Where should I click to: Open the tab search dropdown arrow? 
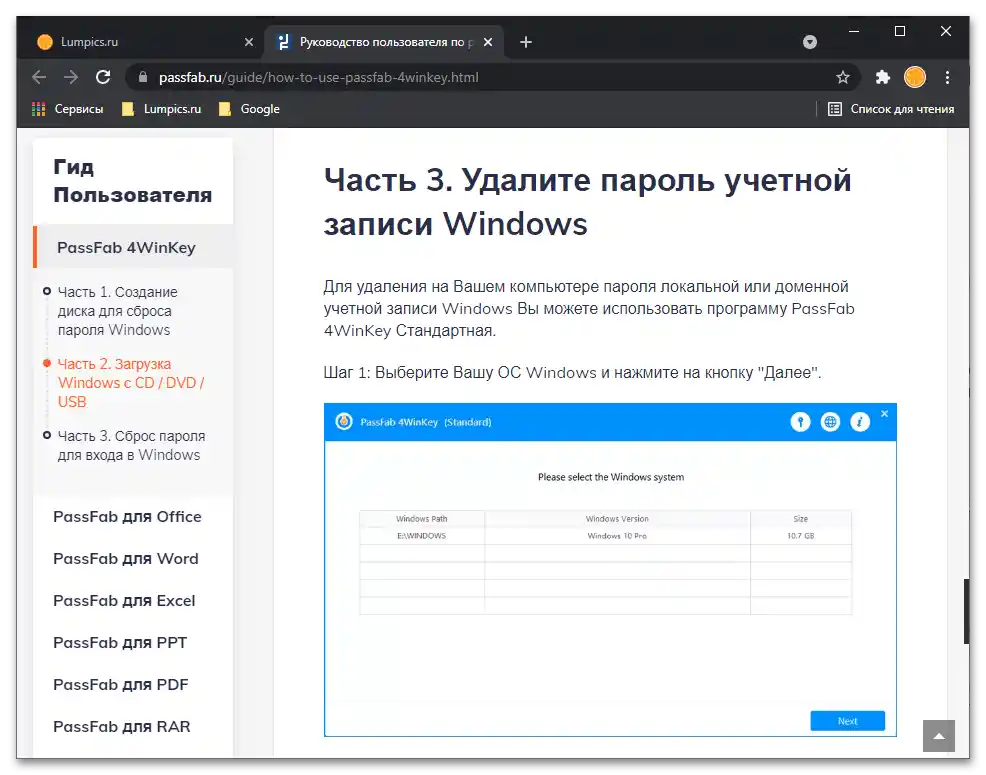click(810, 42)
